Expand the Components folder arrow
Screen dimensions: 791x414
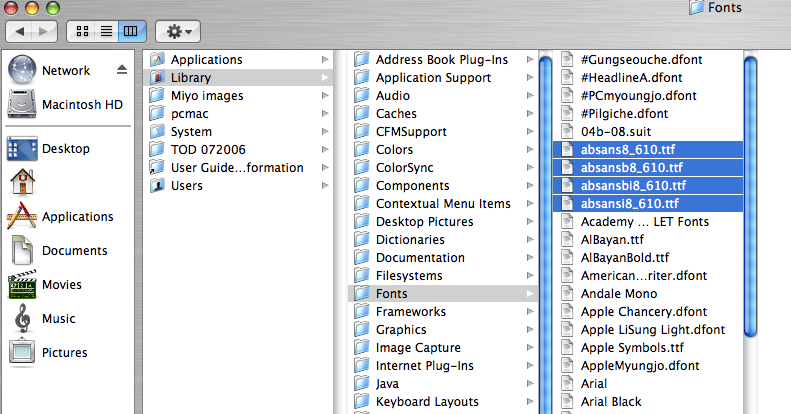(530, 186)
